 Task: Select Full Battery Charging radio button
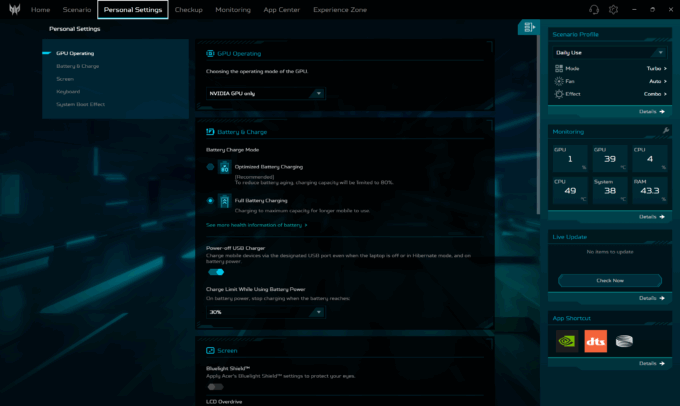[210, 200]
